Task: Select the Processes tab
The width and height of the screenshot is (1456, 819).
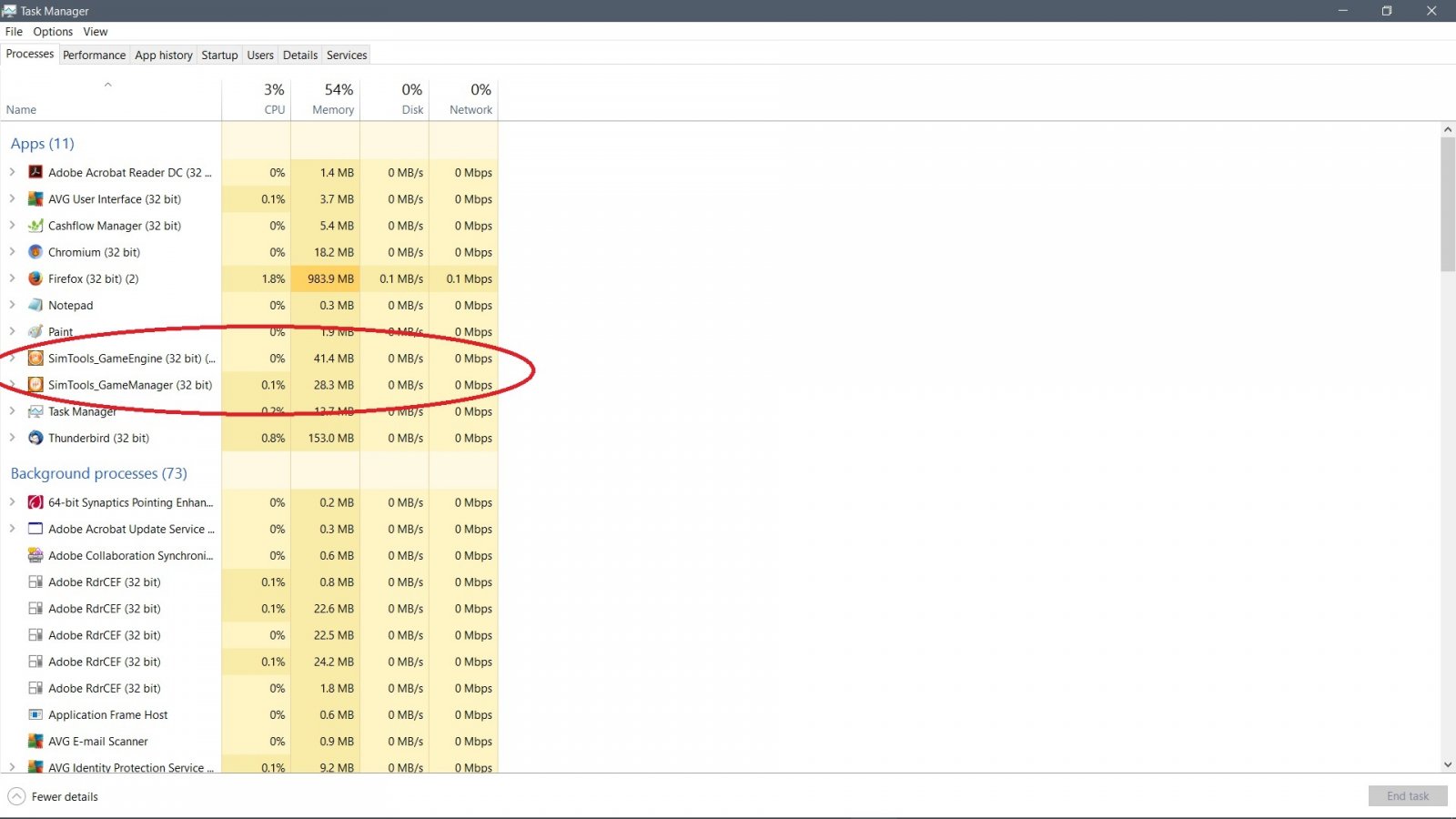Action: [30, 54]
